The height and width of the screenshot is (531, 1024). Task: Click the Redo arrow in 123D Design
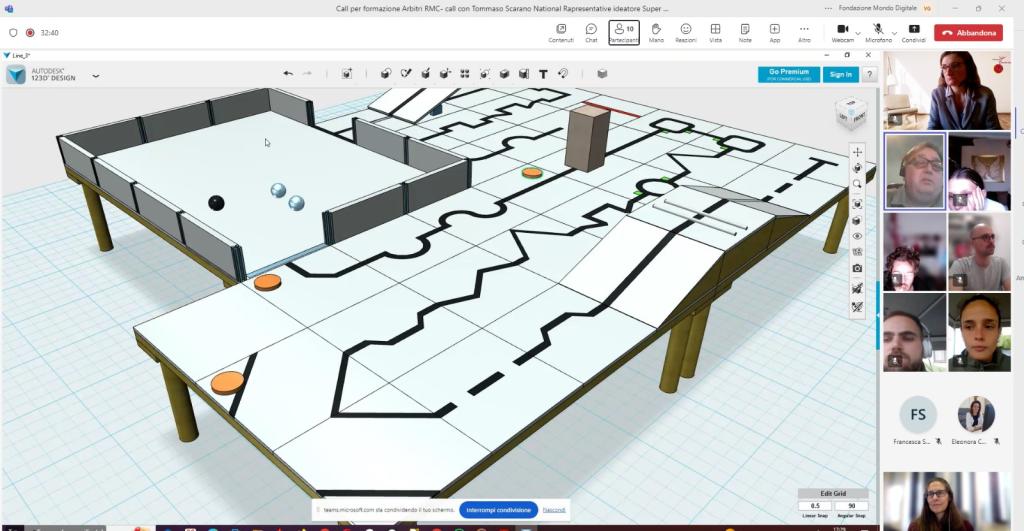pyautogui.click(x=307, y=74)
